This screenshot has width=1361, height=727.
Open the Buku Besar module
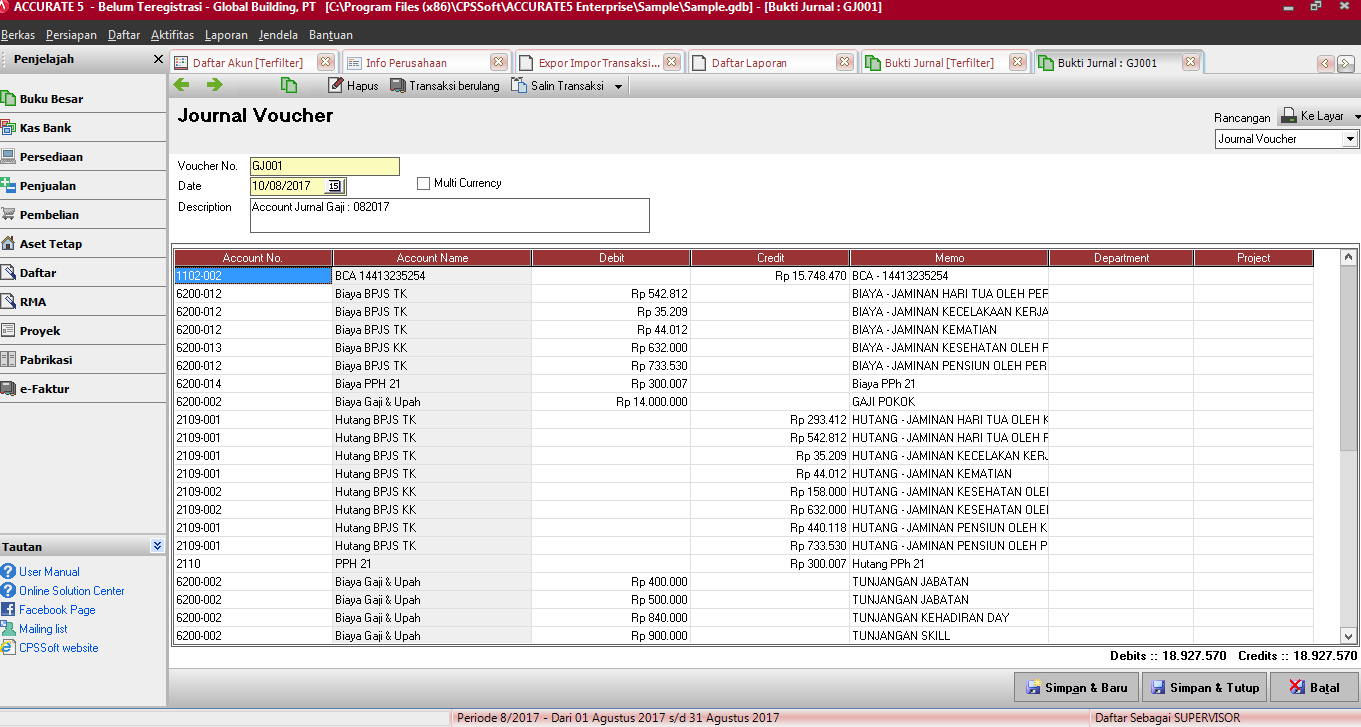(51, 99)
